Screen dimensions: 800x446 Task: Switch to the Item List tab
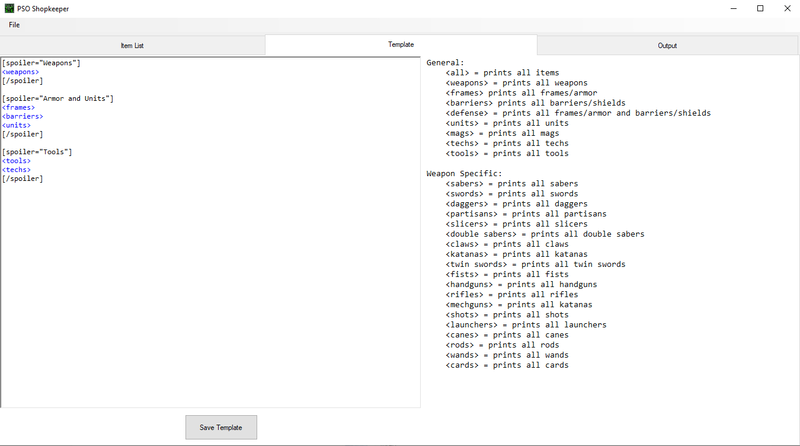[x=132, y=45]
